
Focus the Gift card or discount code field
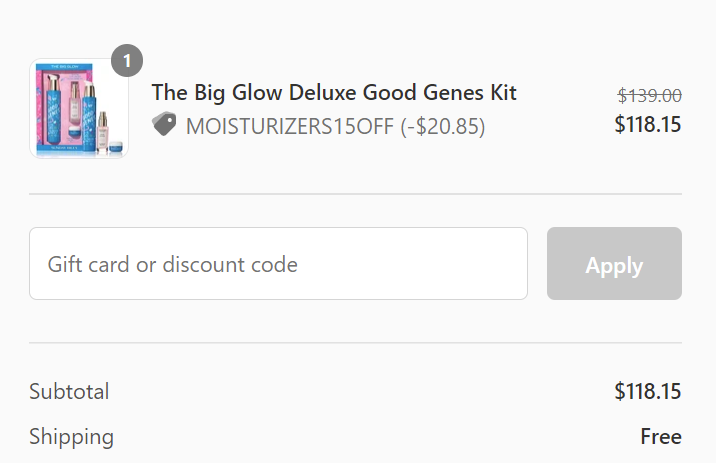(x=278, y=264)
